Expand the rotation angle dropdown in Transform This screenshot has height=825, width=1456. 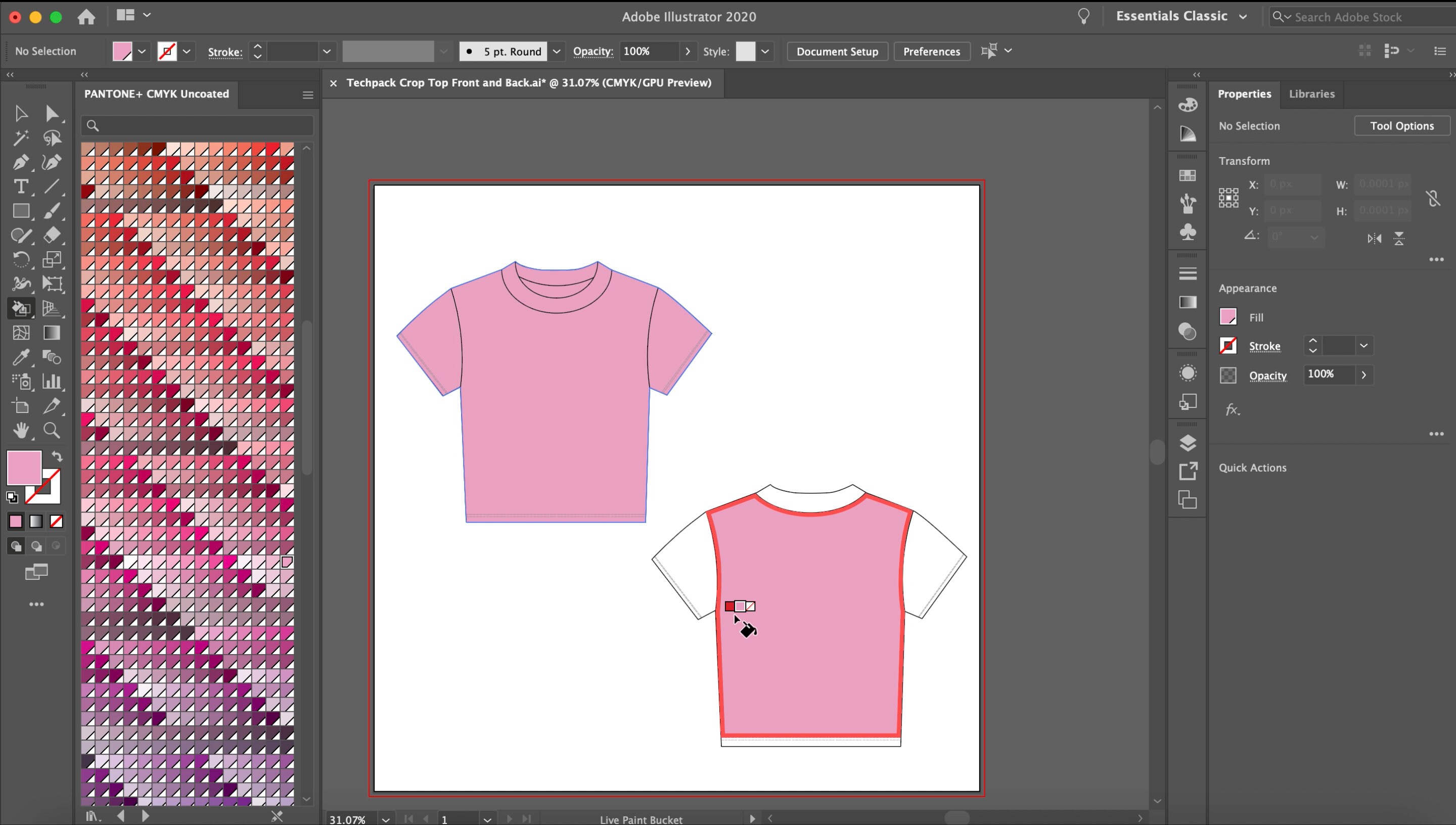[x=1314, y=238]
